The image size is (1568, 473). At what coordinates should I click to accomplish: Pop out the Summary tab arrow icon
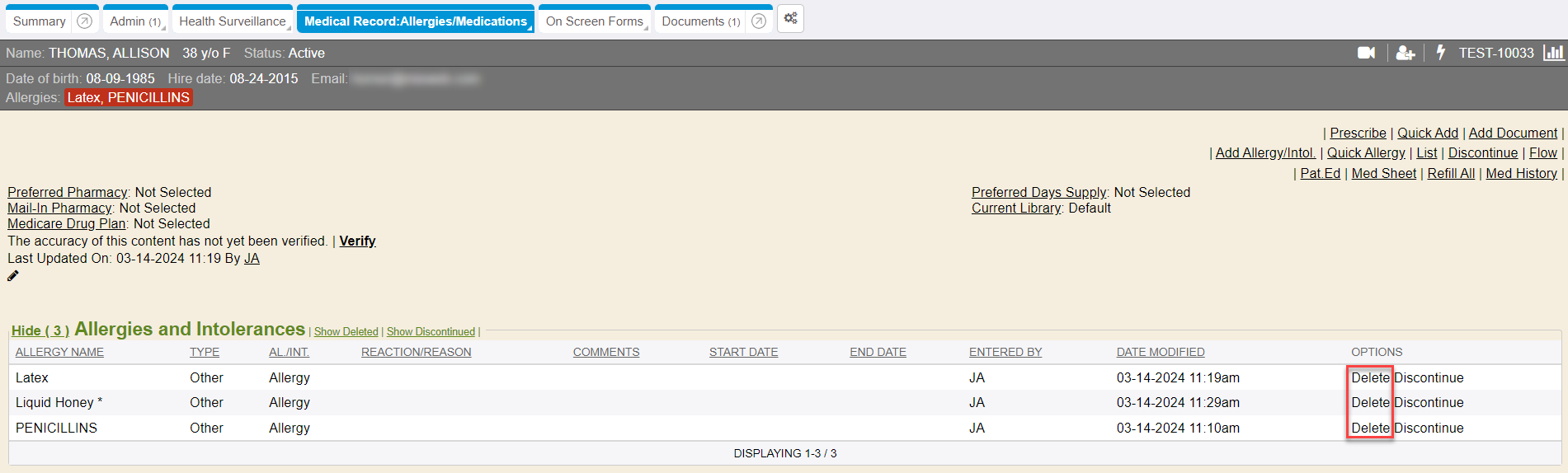(84, 21)
